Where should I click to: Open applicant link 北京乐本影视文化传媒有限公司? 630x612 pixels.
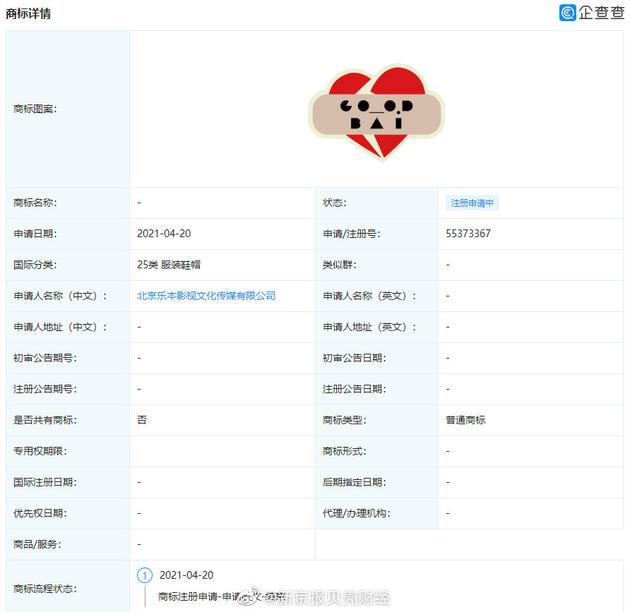tap(206, 296)
